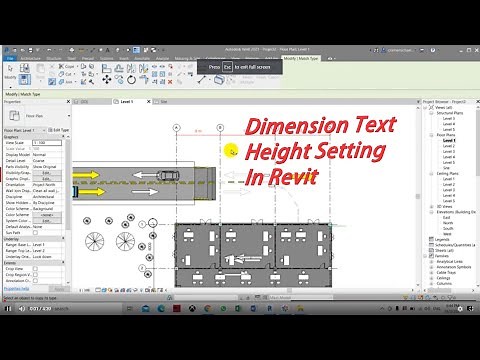Select grid bubble A in drawing
480x360 pixels.
[x=177, y=128]
